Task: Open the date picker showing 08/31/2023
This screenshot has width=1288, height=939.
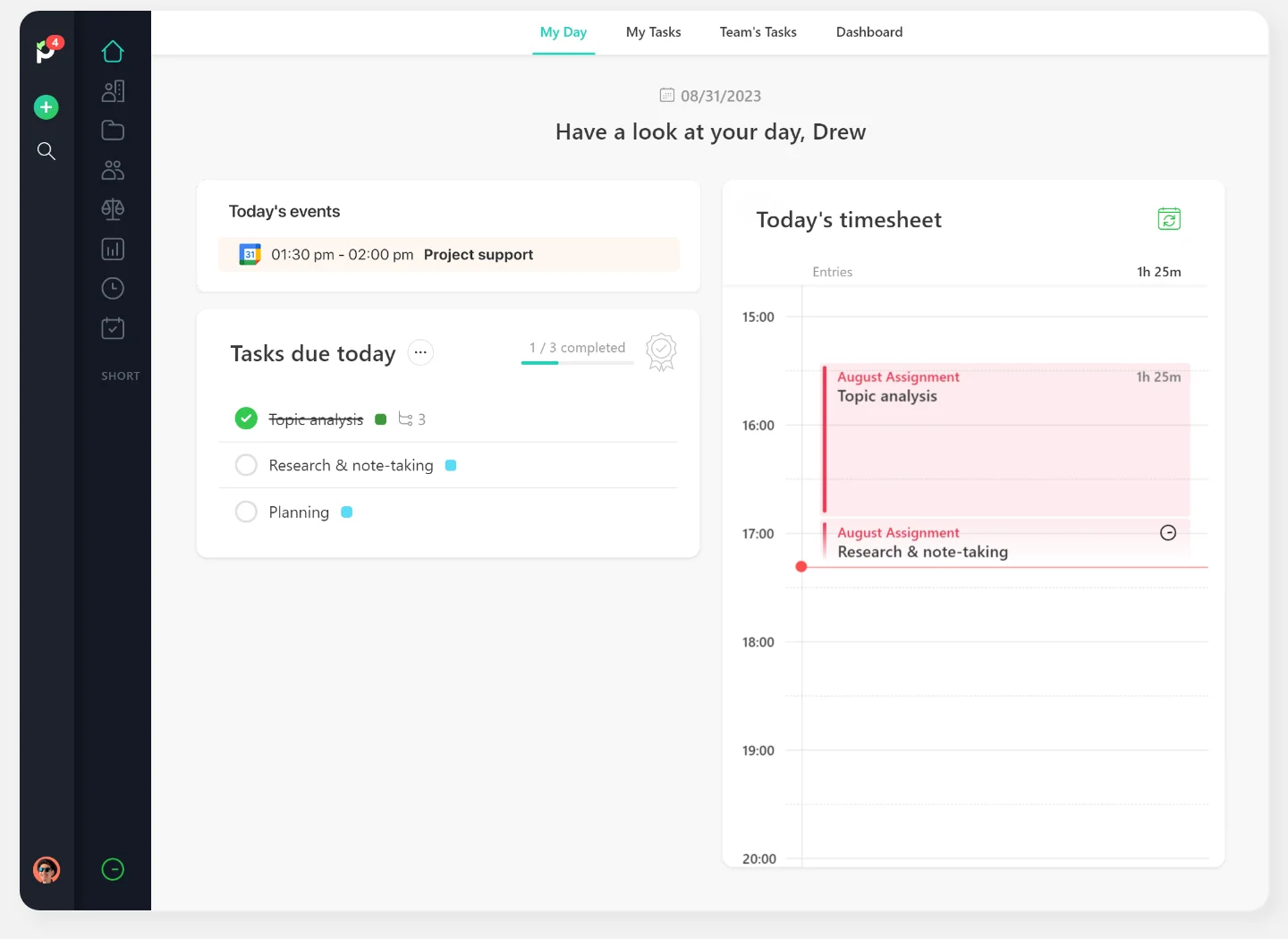Action: 710,96
